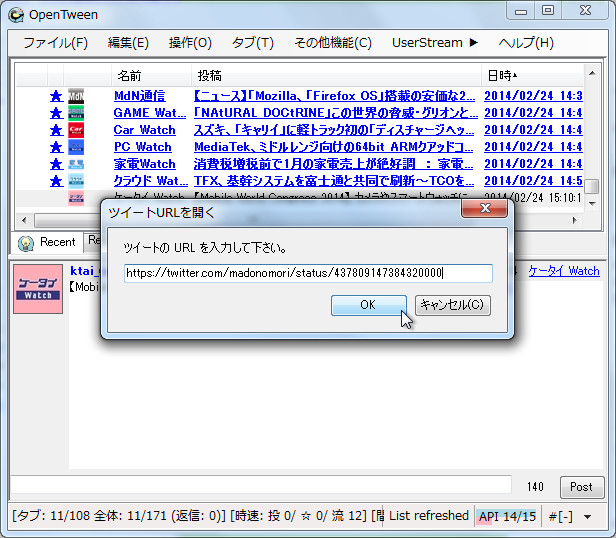
Task: Select the TFX 基幹システム post
Action: (334, 181)
